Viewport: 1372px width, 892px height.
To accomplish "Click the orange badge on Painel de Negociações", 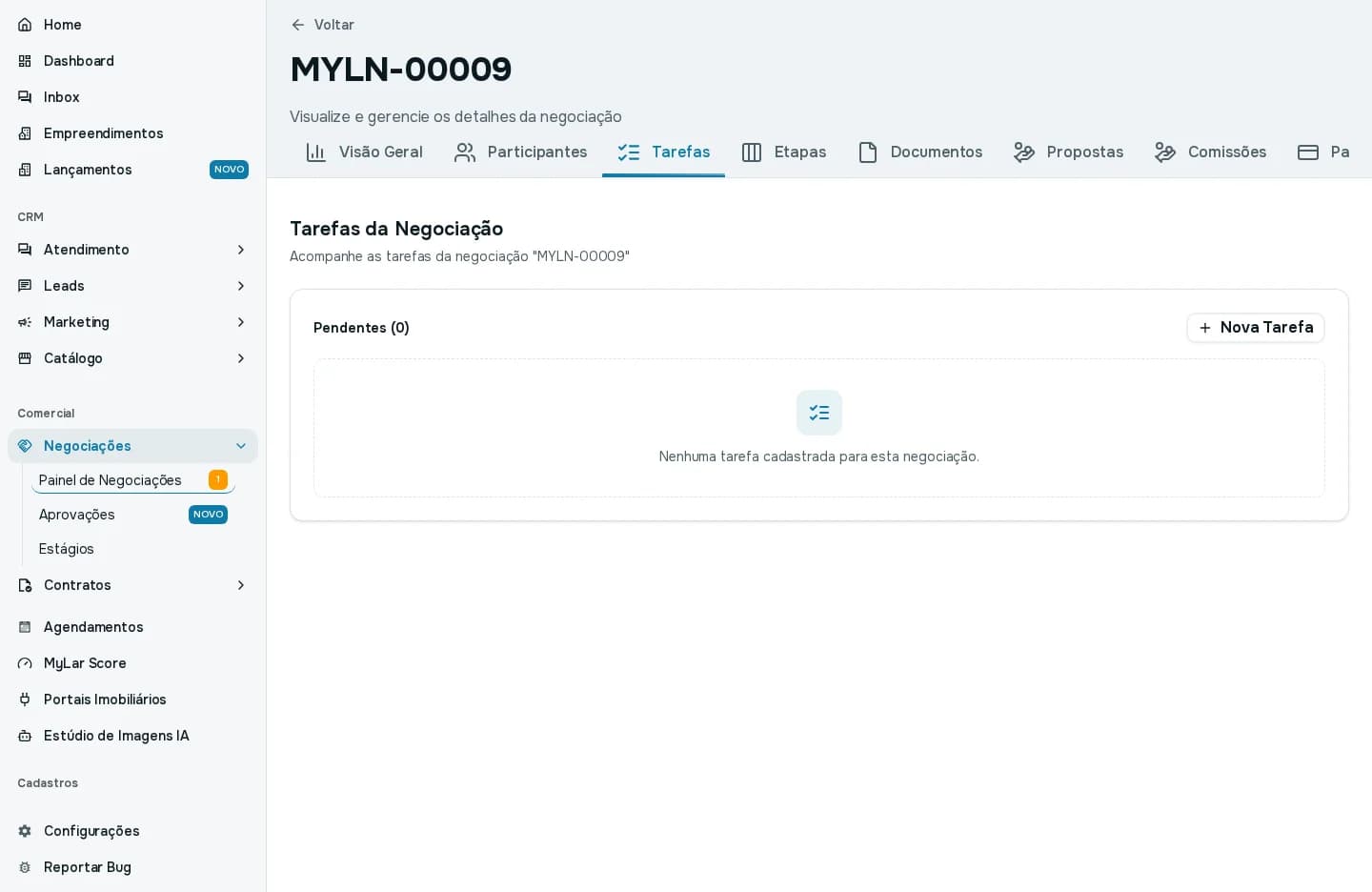I will tap(218, 480).
